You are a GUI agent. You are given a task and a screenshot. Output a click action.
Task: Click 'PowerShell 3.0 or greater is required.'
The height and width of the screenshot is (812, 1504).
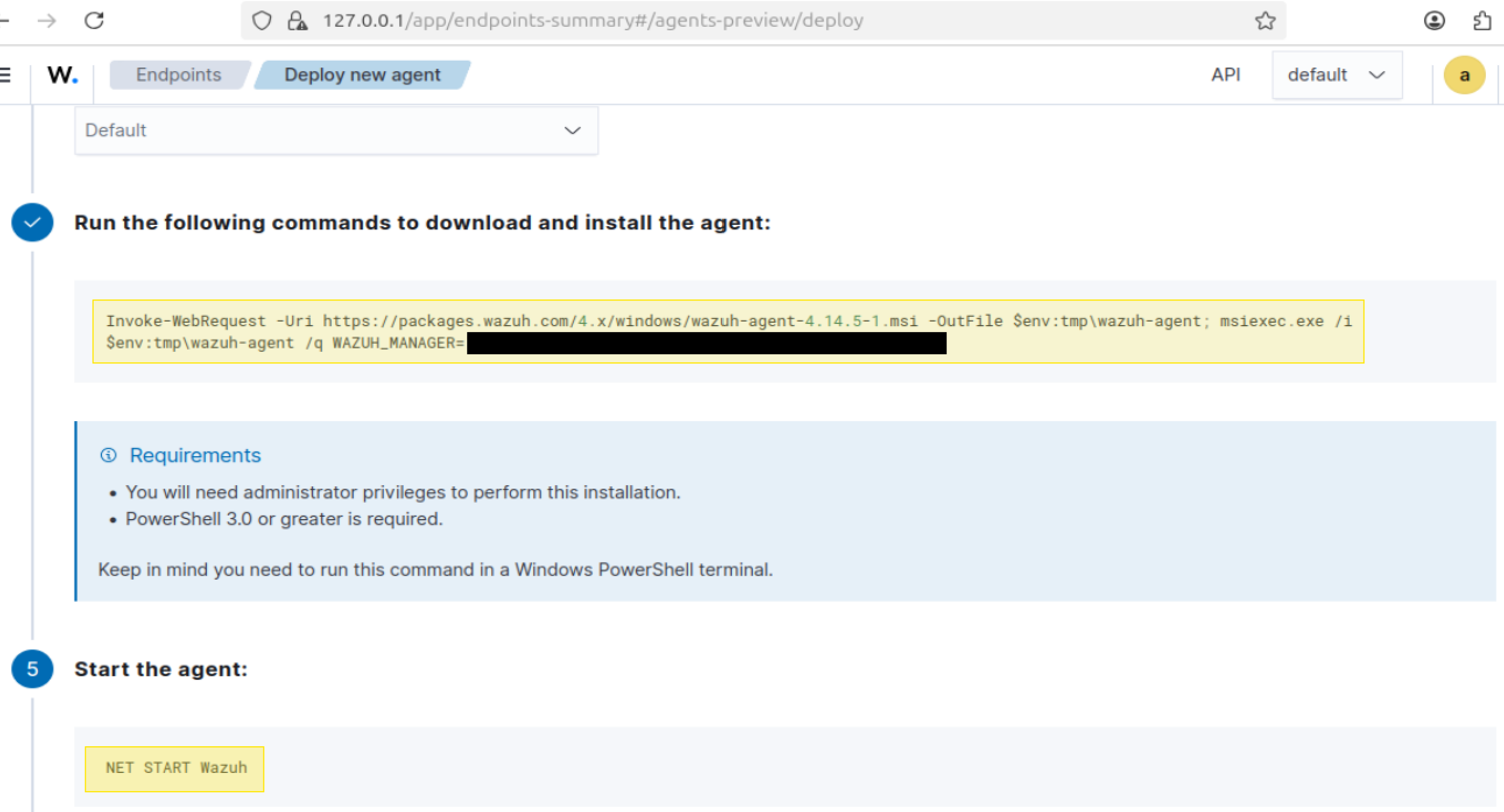point(284,519)
